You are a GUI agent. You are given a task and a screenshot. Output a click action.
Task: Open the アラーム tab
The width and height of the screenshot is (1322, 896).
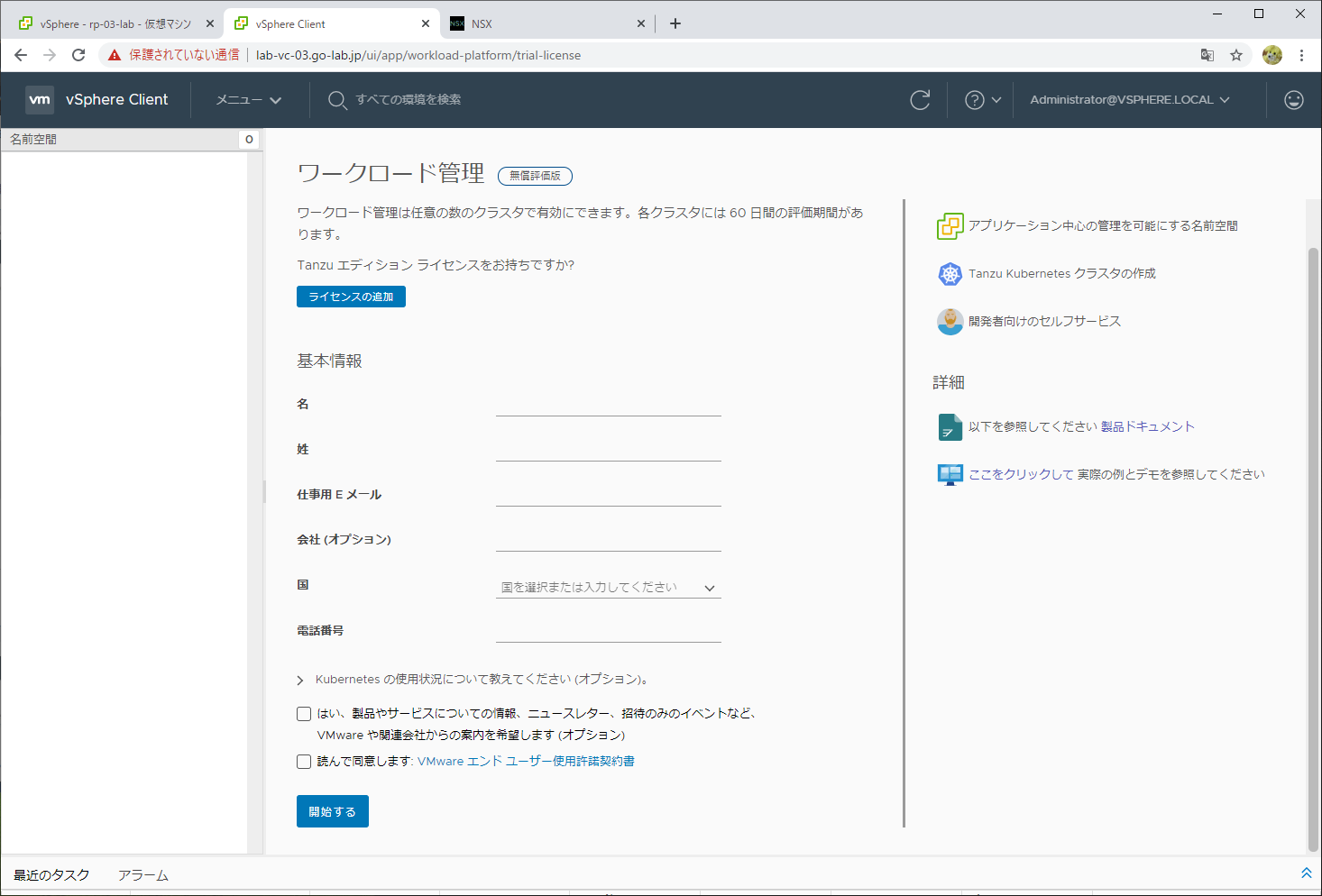[143, 875]
